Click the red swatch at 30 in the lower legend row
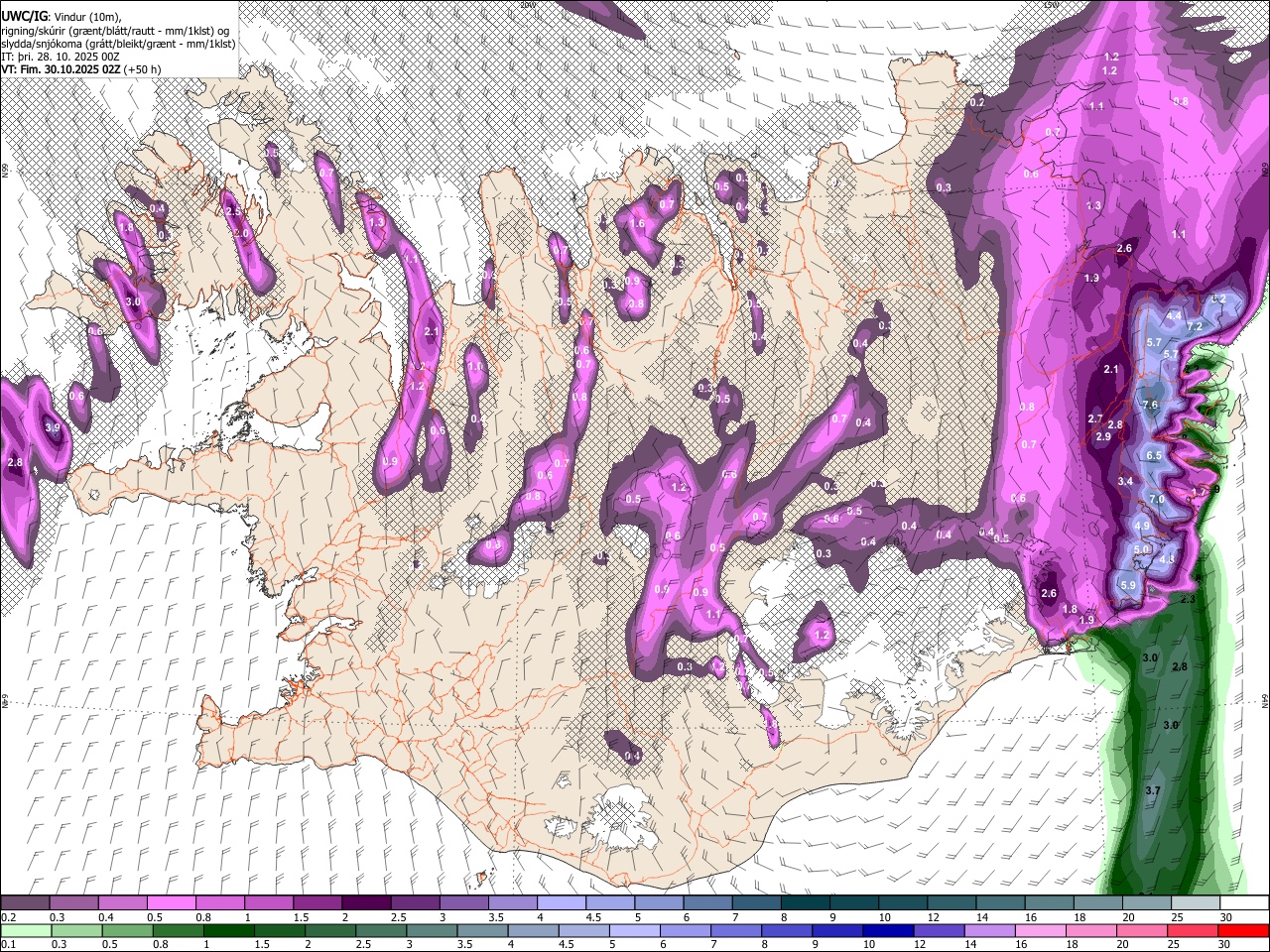Image resolution: width=1270 pixels, height=952 pixels. click(1243, 930)
